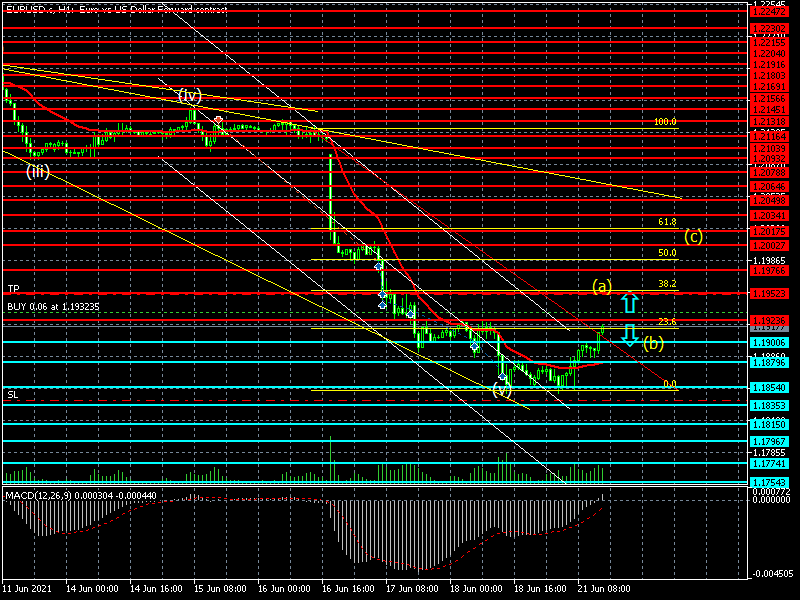
Task: Select the (iv) wave label
Action: pyautogui.click(x=190, y=95)
